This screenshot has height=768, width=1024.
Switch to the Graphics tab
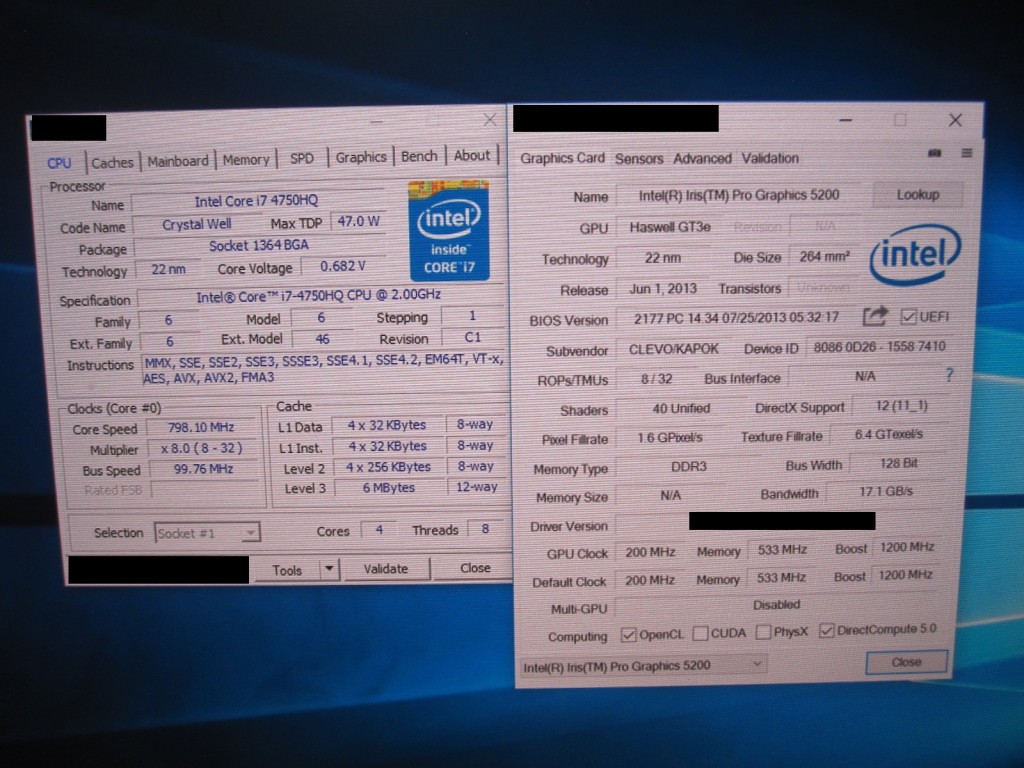pyautogui.click(x=361, y=157)
